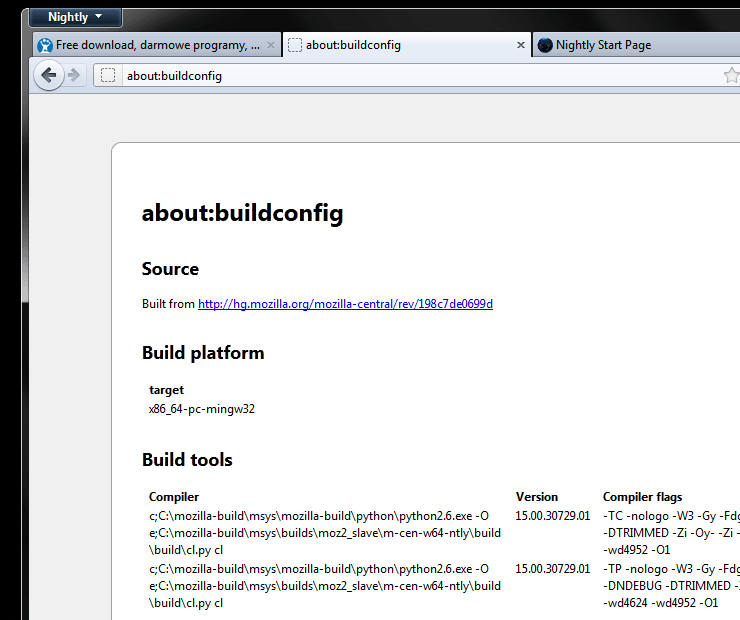Click the Nightly menu dropdown arrow
This screenshot has width=740, height=620.
click(x=98, y=17)
